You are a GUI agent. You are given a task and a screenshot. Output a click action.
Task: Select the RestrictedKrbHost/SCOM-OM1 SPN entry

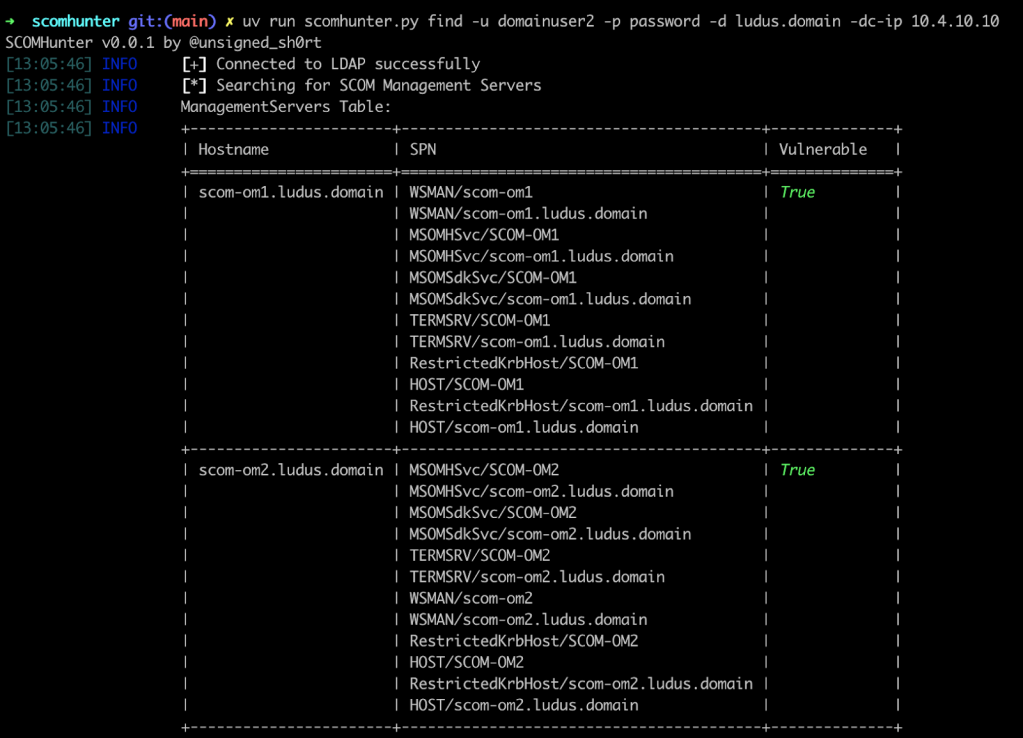(523, 363)
